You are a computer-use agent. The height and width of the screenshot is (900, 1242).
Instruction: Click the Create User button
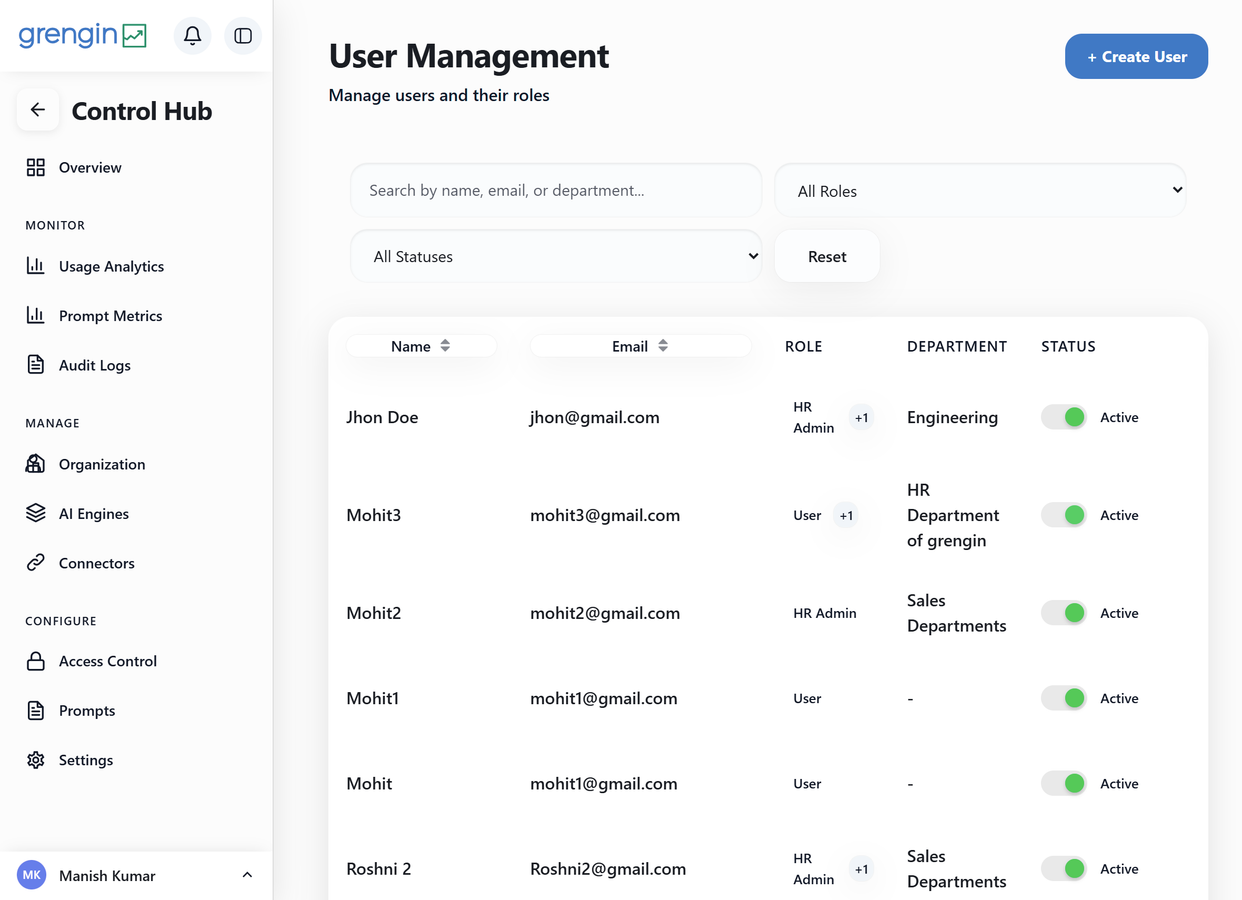pos(1136,56)
